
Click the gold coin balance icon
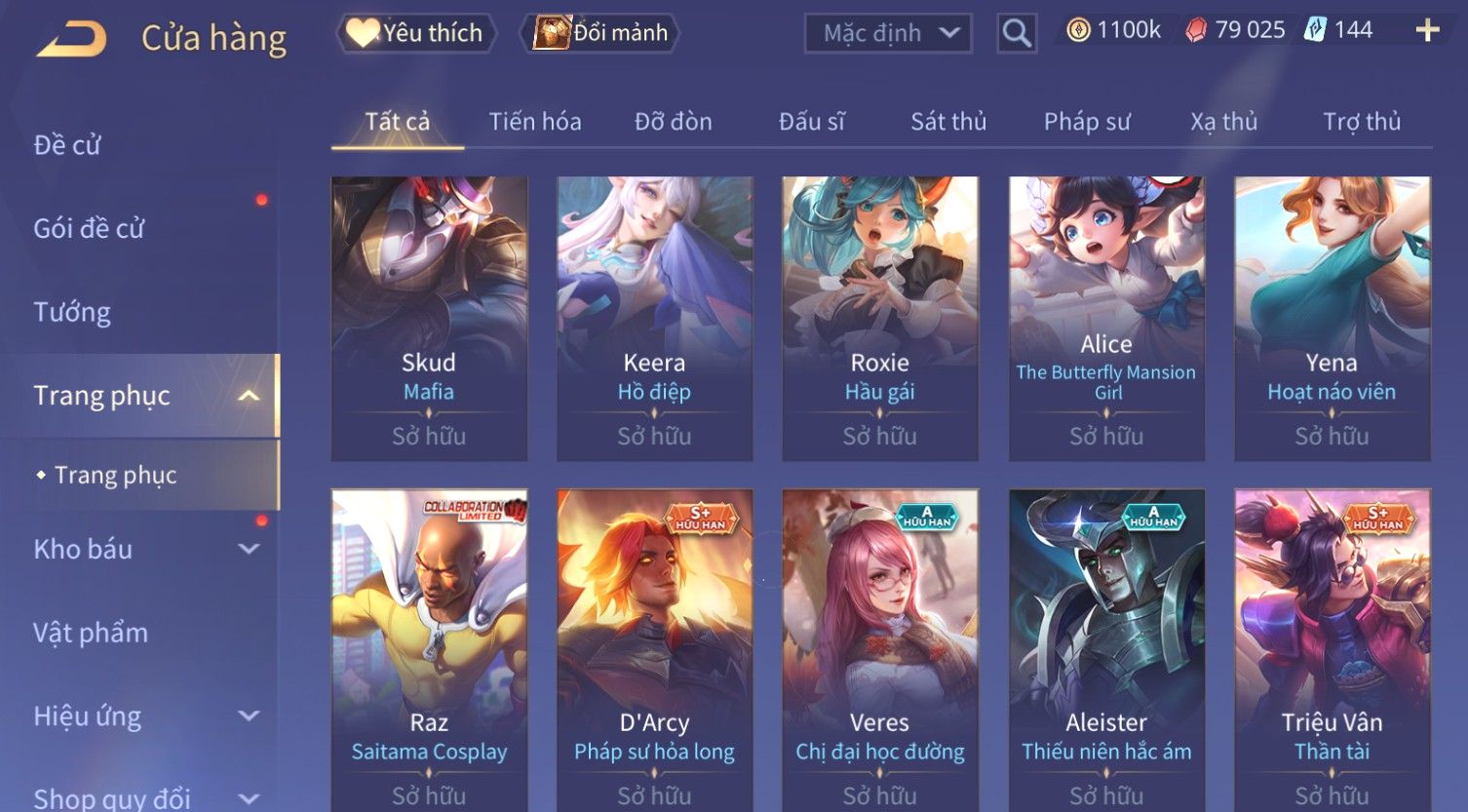(1078, 31)
